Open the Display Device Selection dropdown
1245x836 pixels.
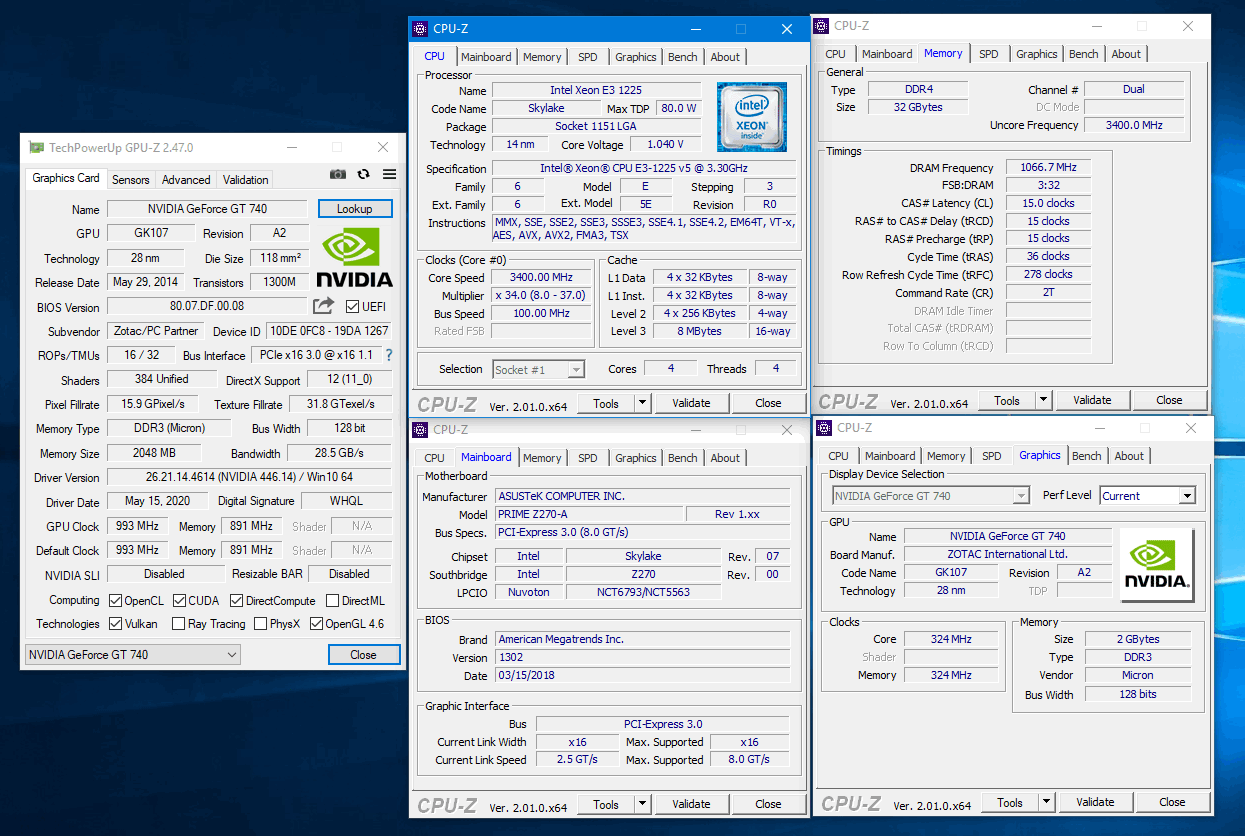tap(931, 496)
